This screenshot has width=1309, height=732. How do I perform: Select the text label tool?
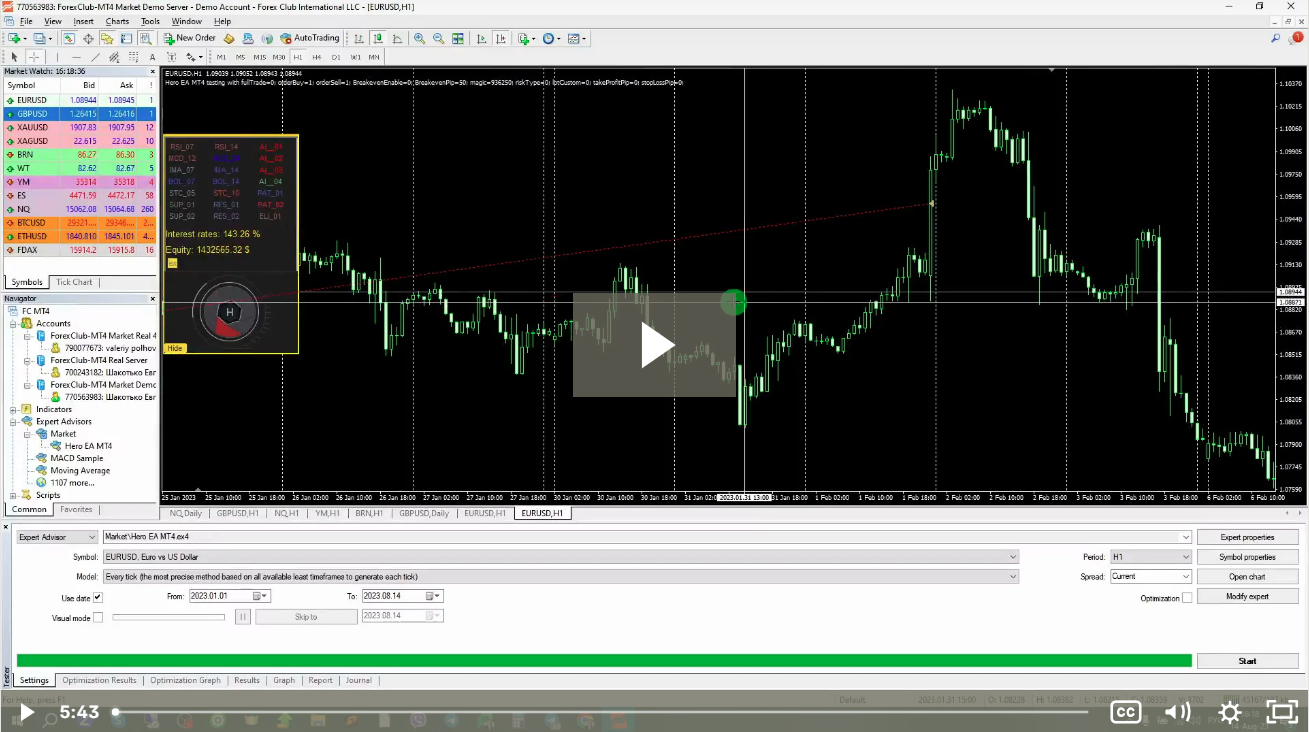click(171, 57)
